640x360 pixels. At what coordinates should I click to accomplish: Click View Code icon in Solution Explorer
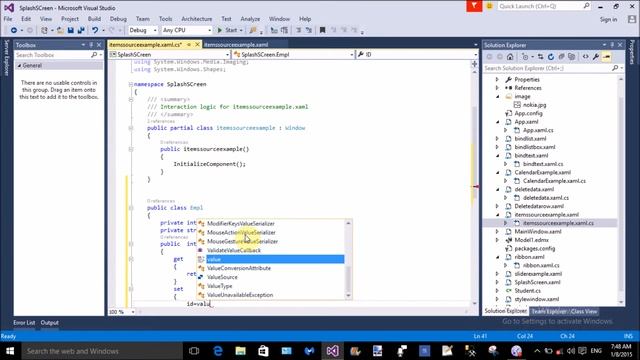pos(585,57)
